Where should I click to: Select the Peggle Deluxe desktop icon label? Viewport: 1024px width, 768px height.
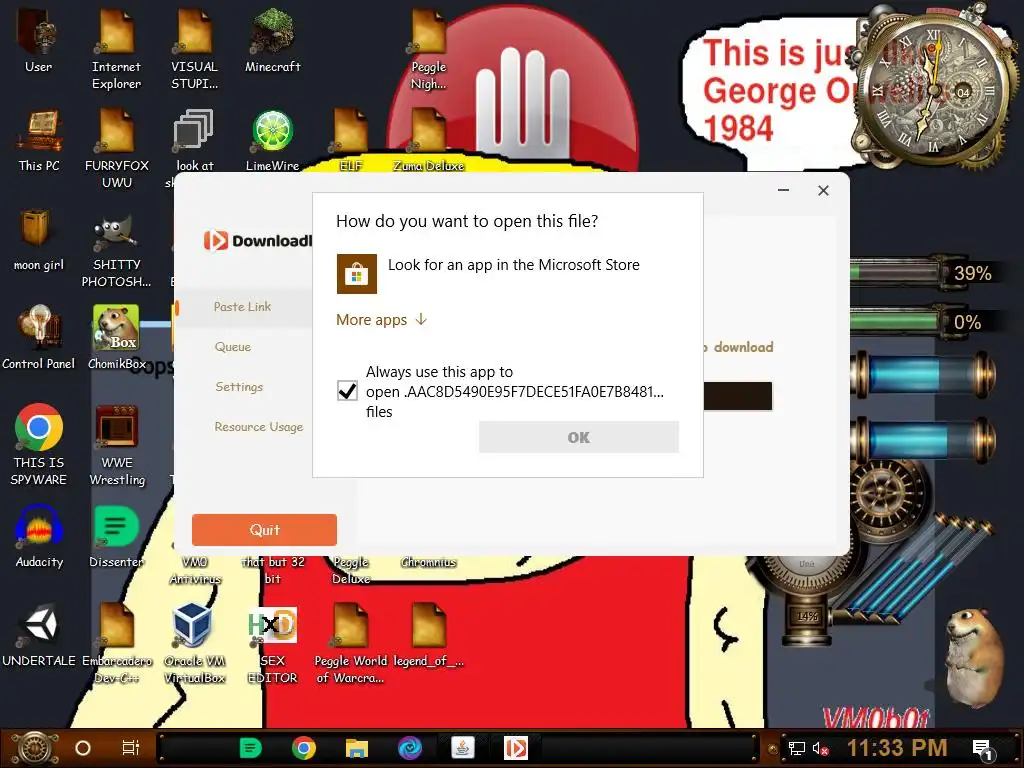351,570
